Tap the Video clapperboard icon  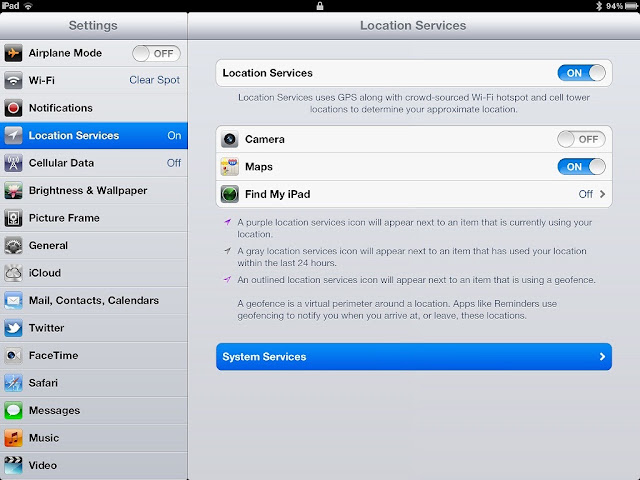point(13,465)
